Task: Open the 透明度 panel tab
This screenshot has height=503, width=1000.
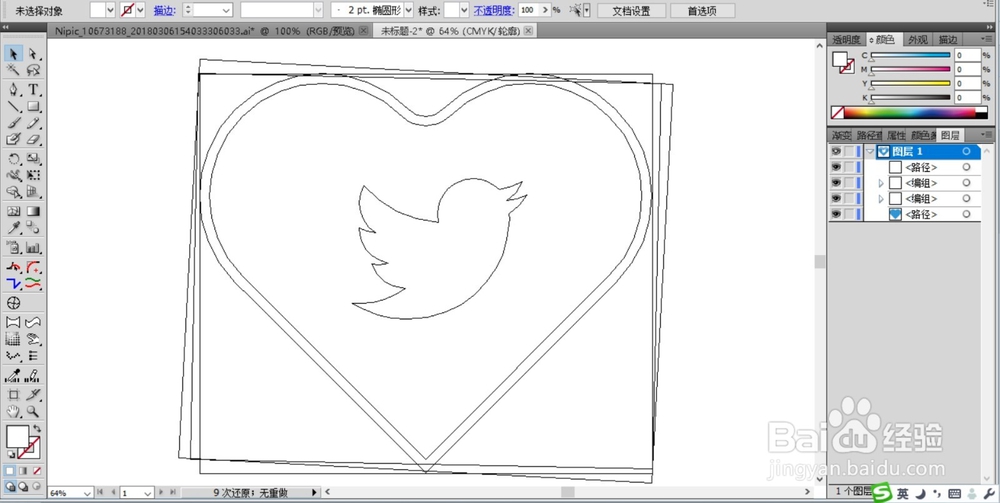Action: (846, 40)
